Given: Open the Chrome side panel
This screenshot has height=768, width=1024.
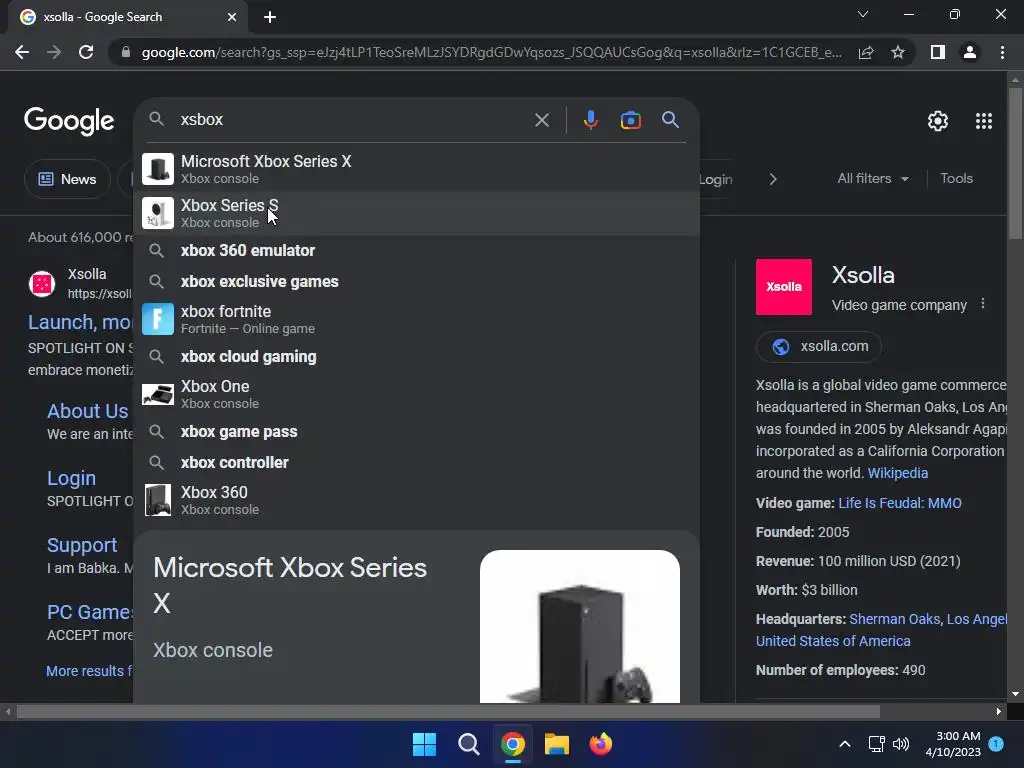Looking at the screenshot, I should [x=938, y=52].
